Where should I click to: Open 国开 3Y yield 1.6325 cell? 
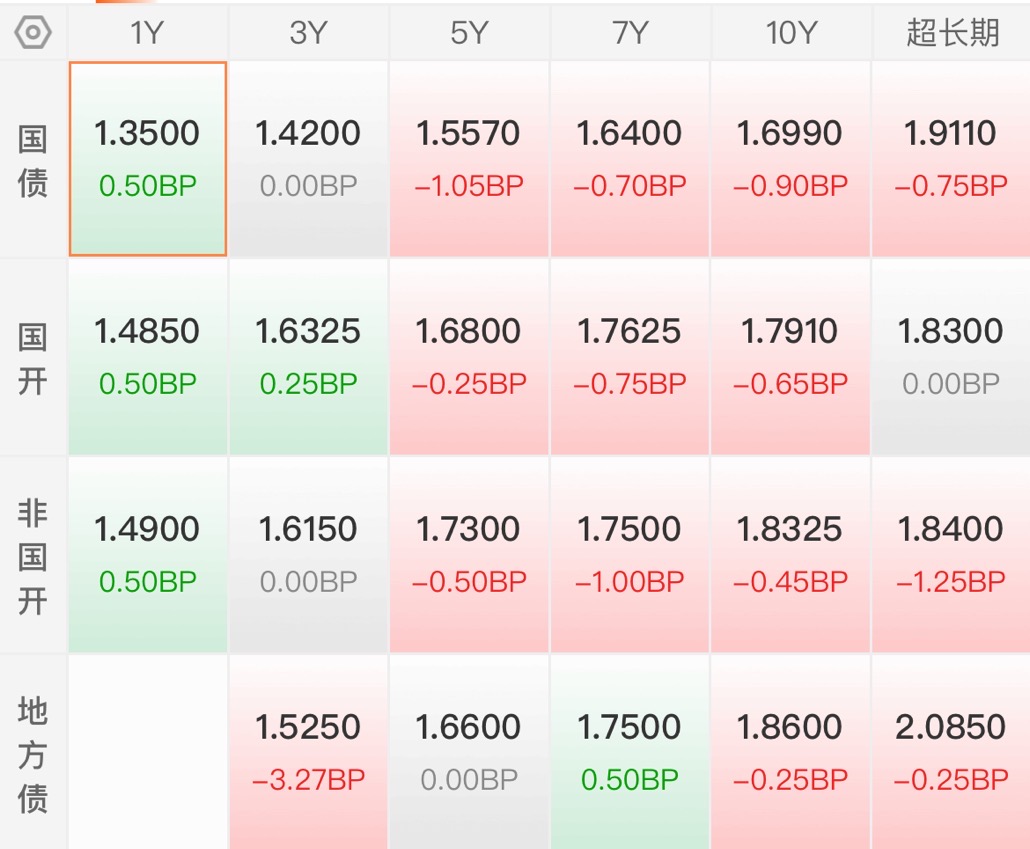[x=308, y=357]
